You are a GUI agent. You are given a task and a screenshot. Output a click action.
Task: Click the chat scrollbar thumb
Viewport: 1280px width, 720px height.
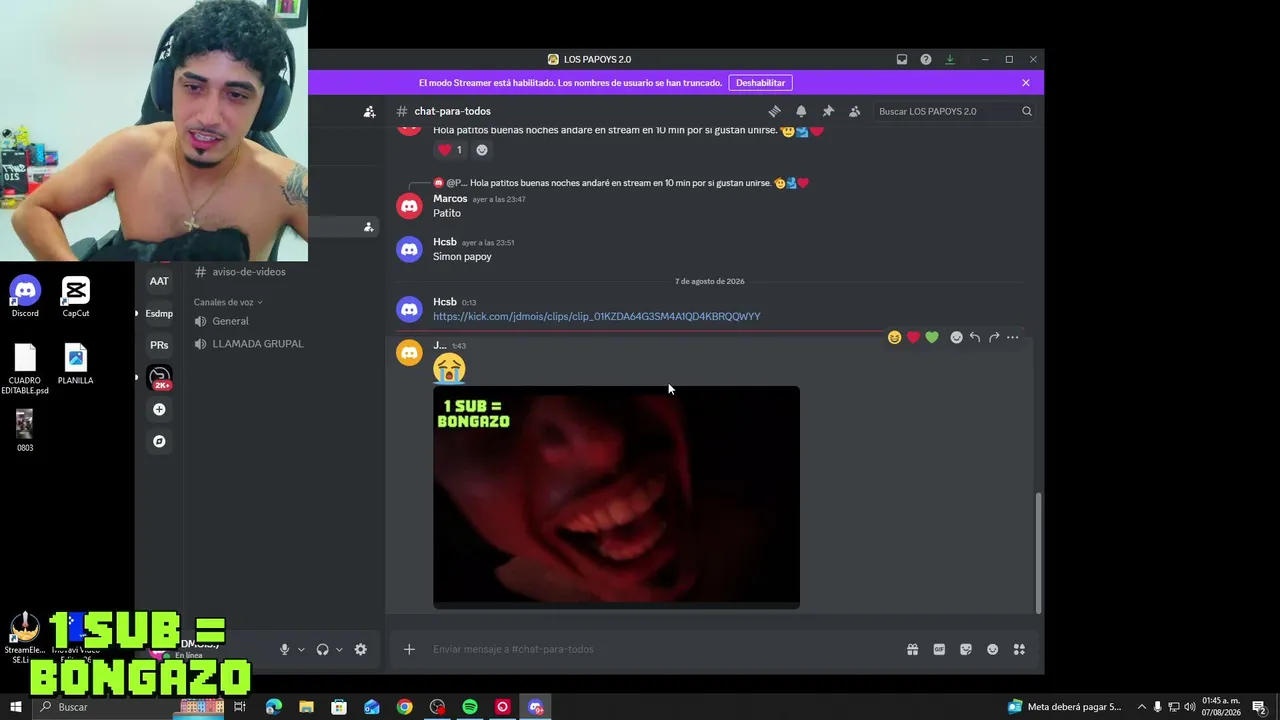click(x=1039, y=553)
